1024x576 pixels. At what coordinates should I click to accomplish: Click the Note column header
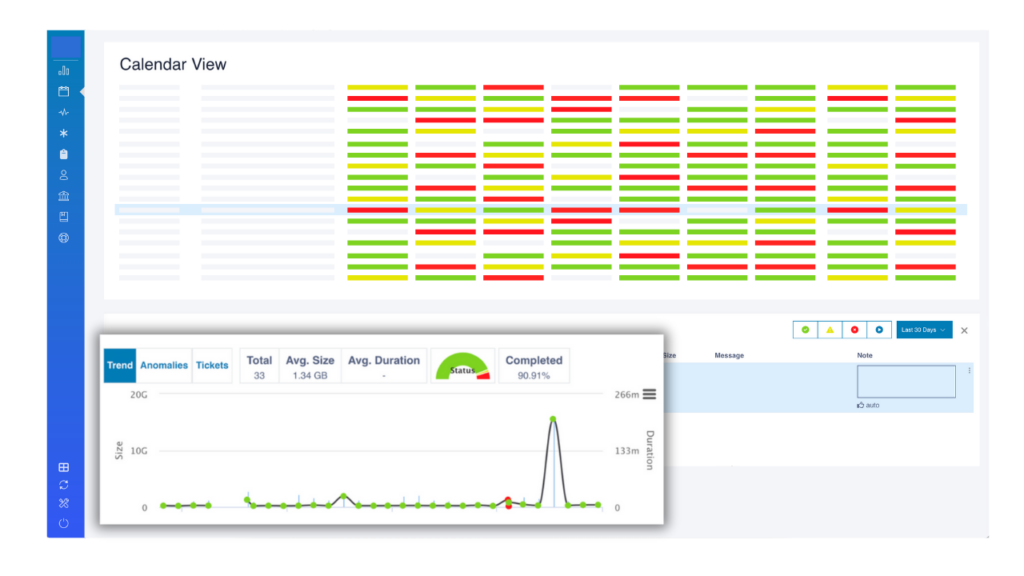tap(865, 355)
